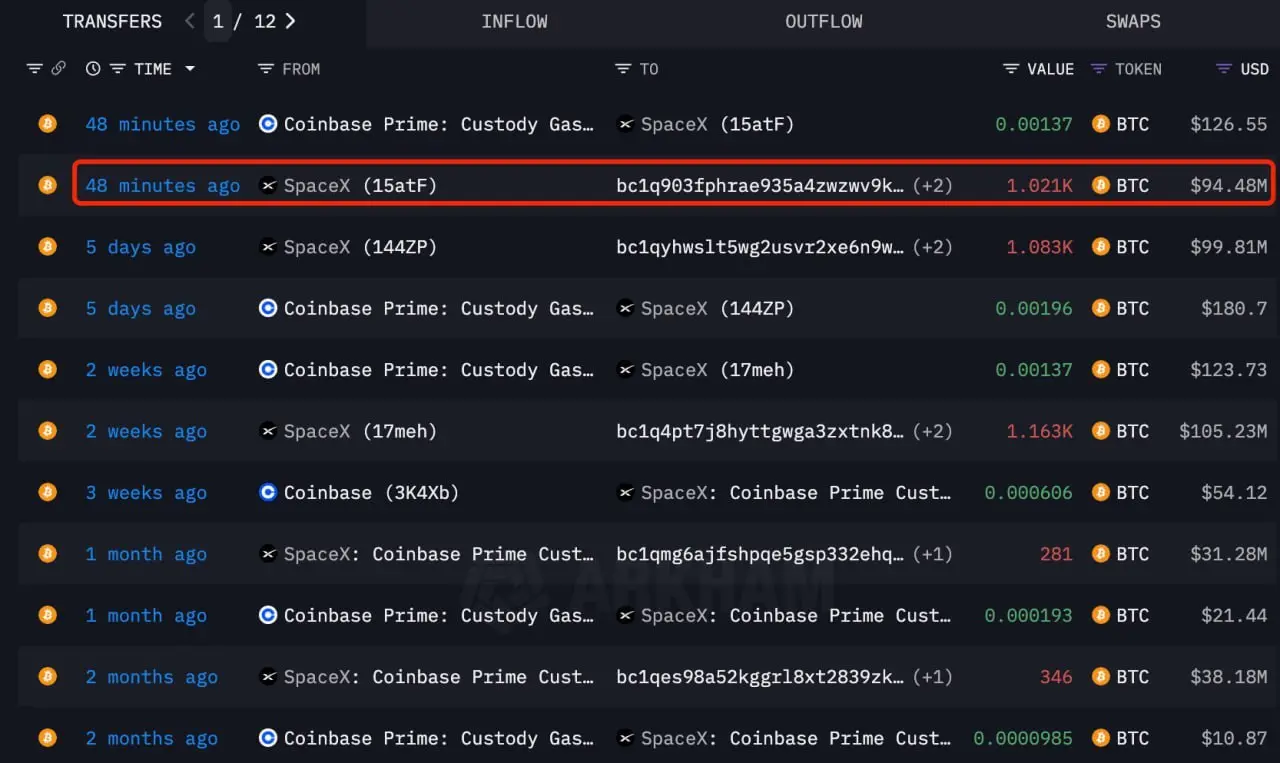
Task: Switch to the OUTFLOW tab
Action: pos(824,21)
